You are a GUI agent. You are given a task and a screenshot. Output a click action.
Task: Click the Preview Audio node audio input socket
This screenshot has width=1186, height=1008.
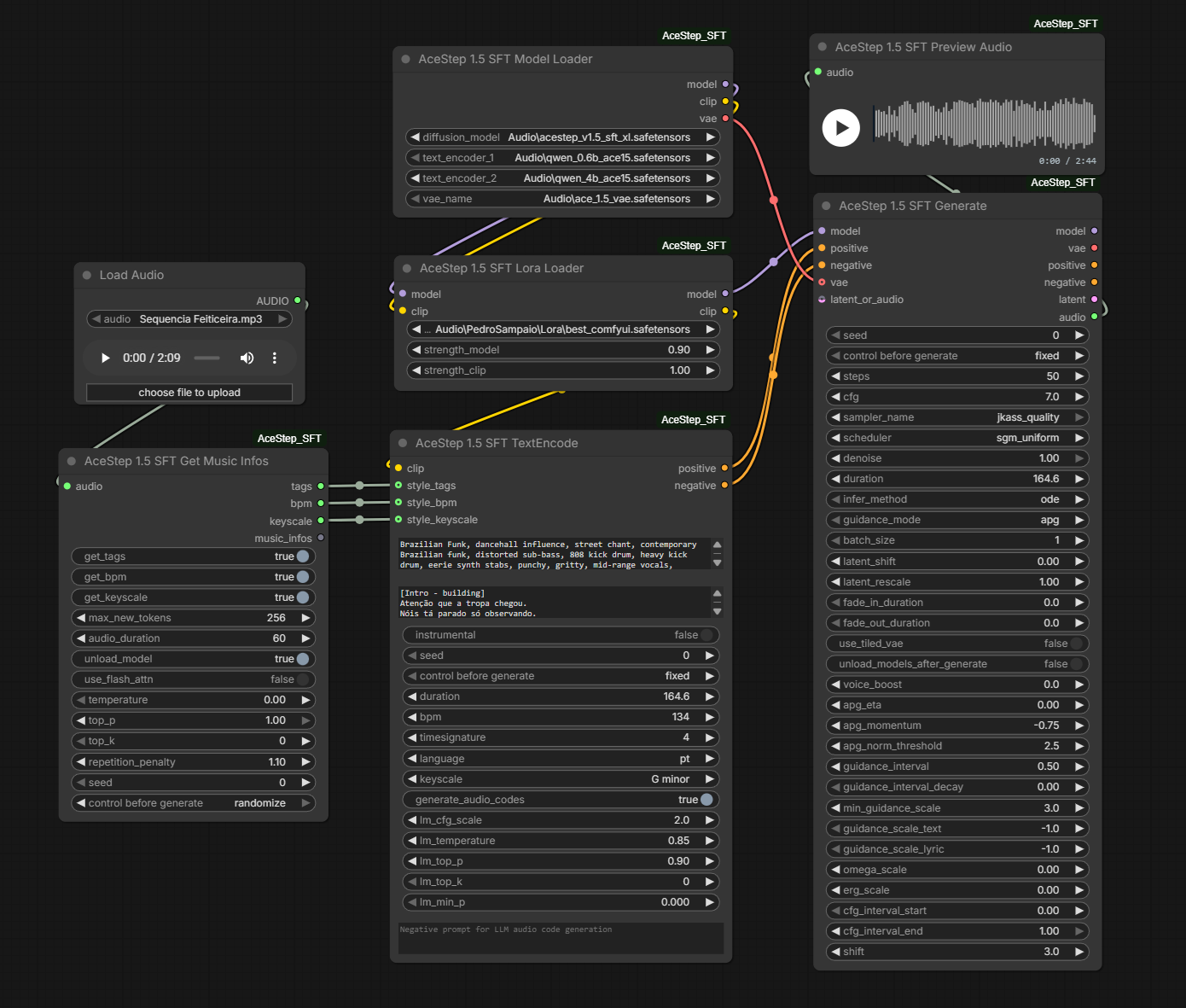(818, 73)
